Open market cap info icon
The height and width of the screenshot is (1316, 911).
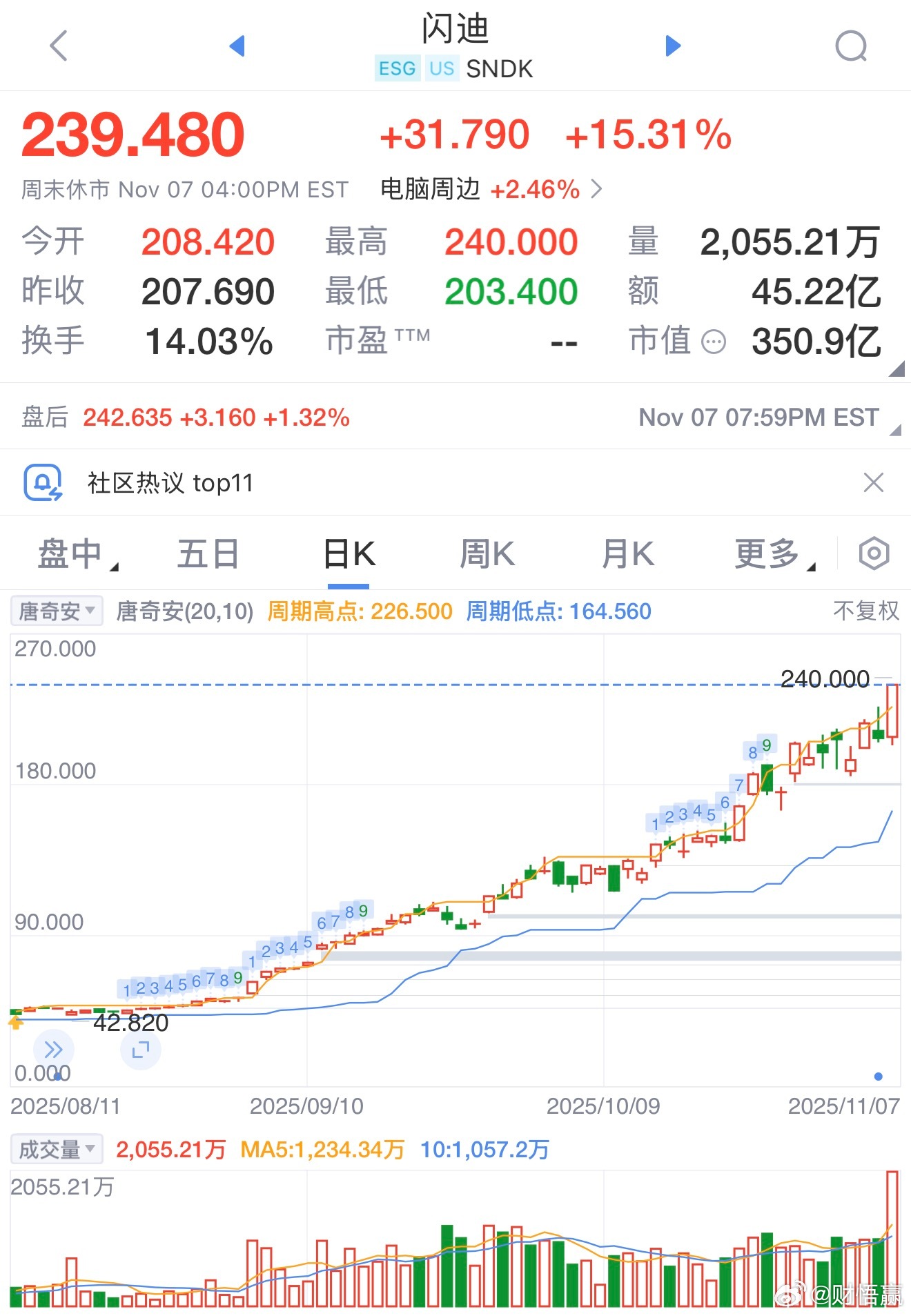click(x=714, y=342)
